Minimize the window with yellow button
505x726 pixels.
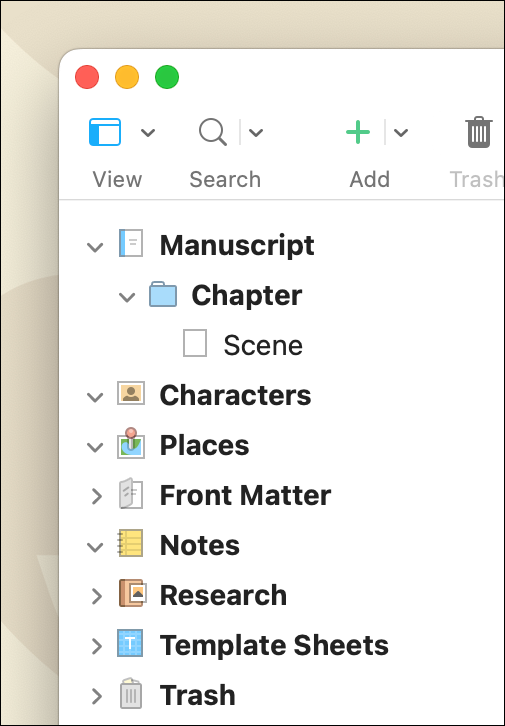pos(127,77)
